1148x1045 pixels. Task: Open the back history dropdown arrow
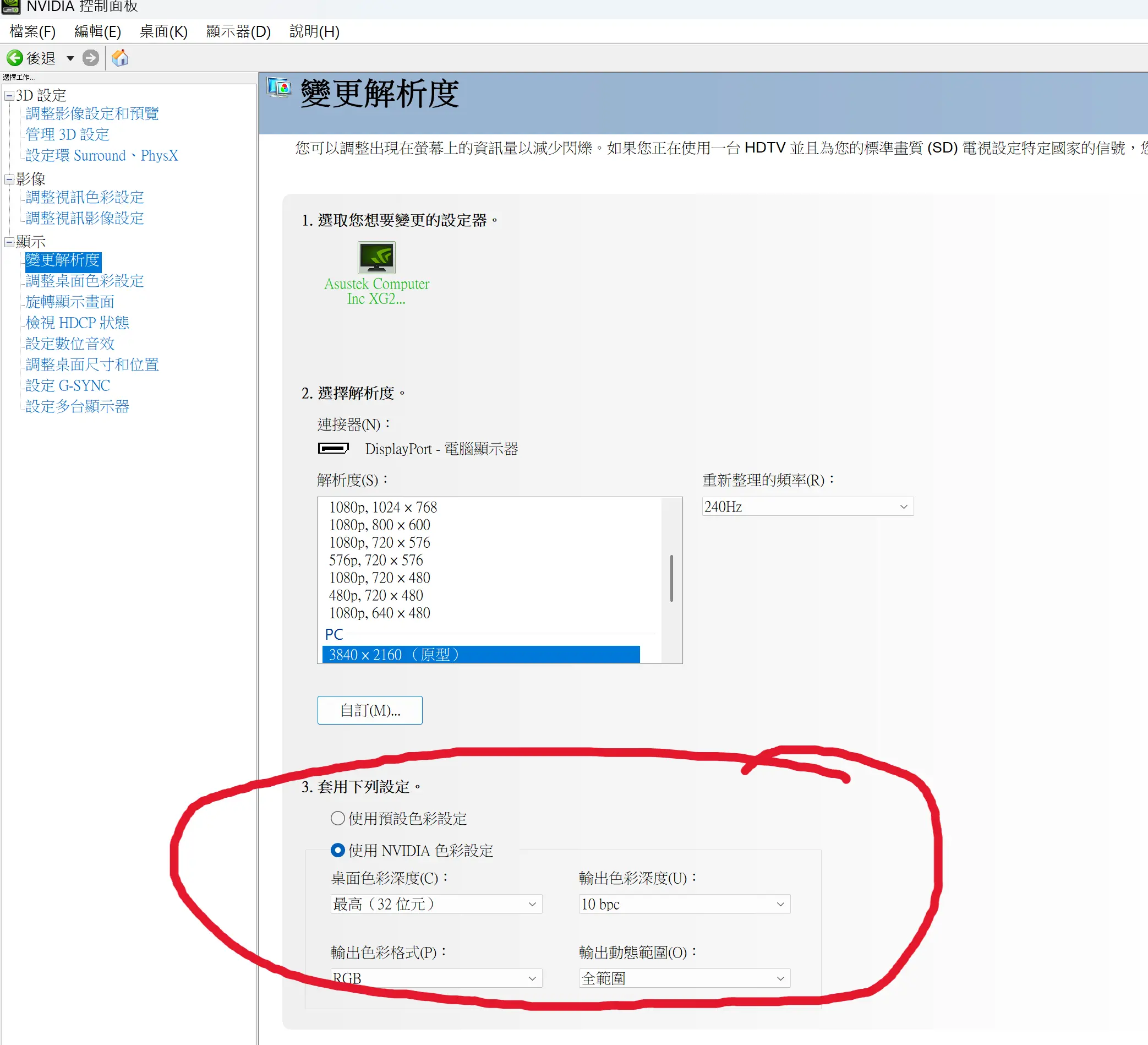[x=70, y=58]
